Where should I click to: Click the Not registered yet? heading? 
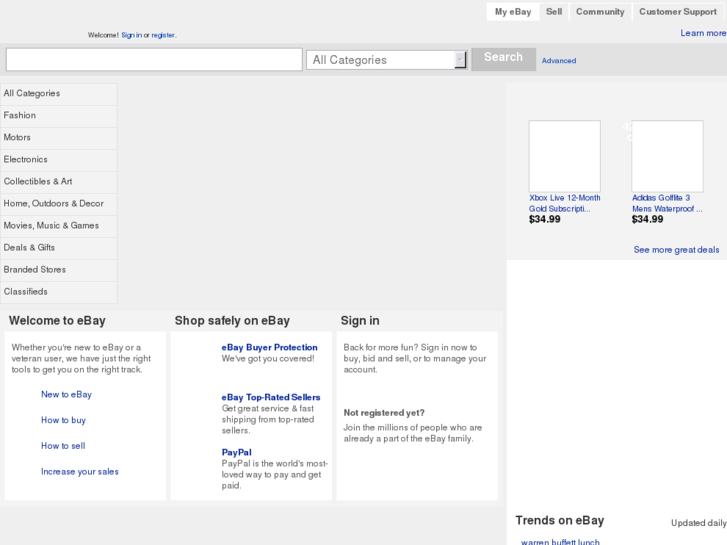384,413
